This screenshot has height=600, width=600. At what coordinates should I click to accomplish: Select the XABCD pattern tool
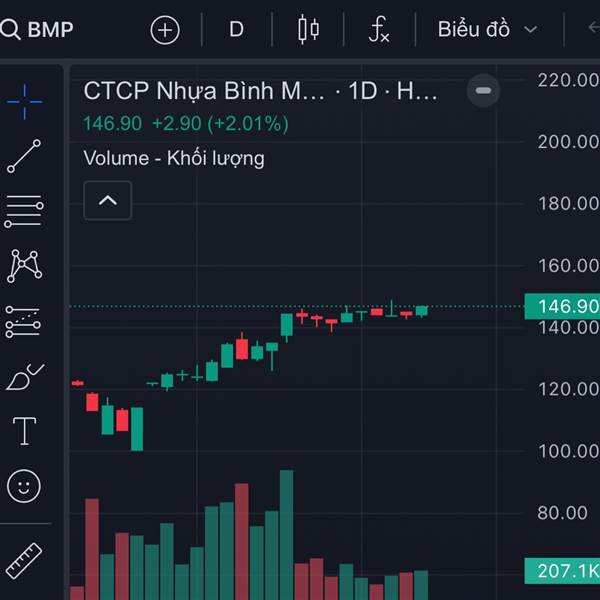(x=24, y=266)
